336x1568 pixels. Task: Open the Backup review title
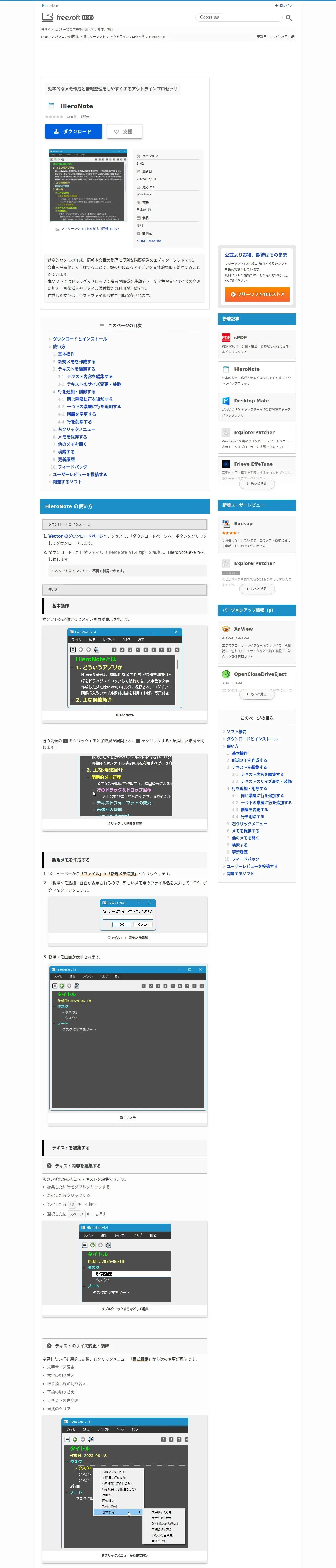coord(243,523)
